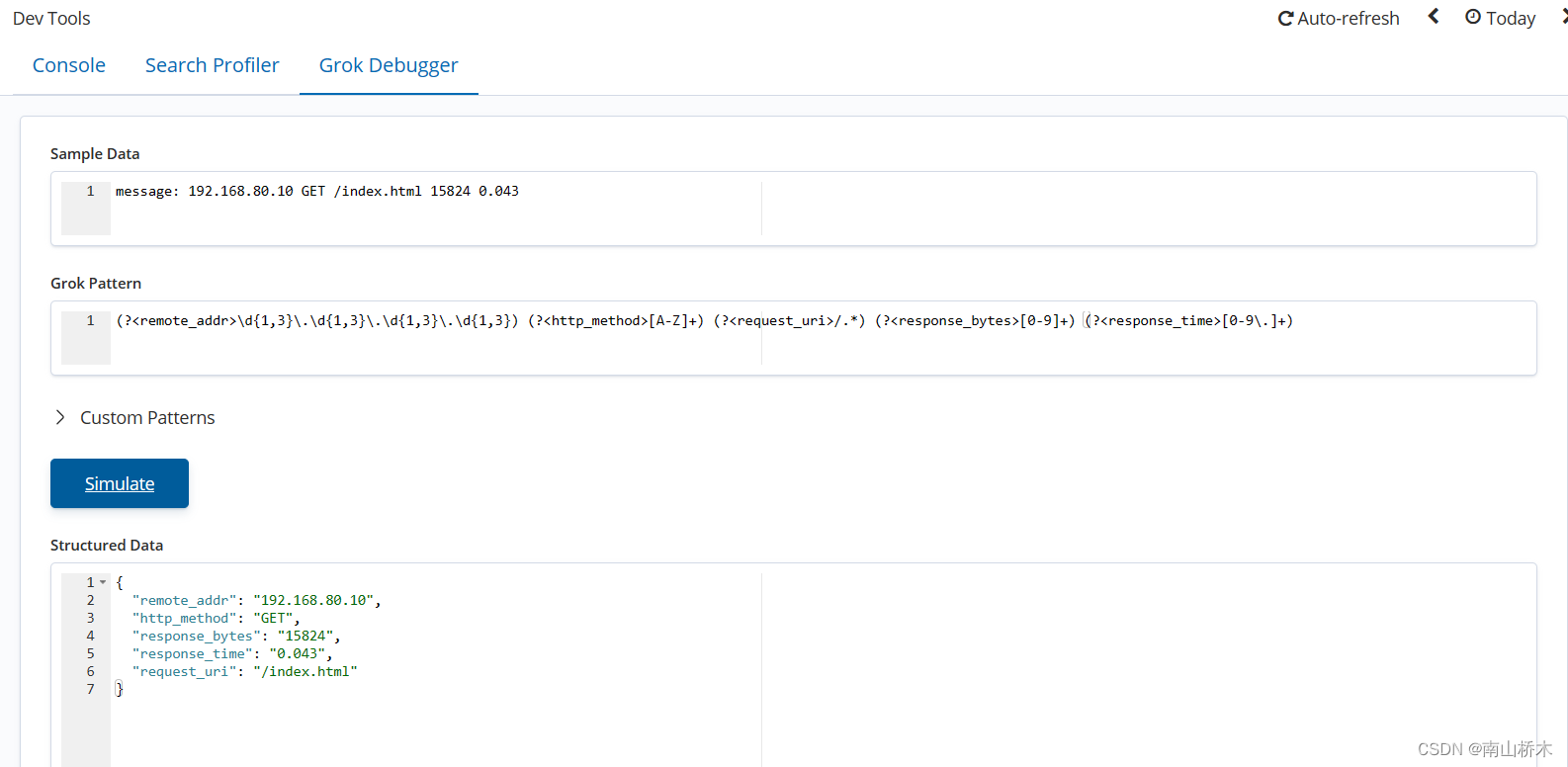This screenshot has width=1568, height=767.
Task: Click the "response_time": "0.043" line
Action: (232, 653)
